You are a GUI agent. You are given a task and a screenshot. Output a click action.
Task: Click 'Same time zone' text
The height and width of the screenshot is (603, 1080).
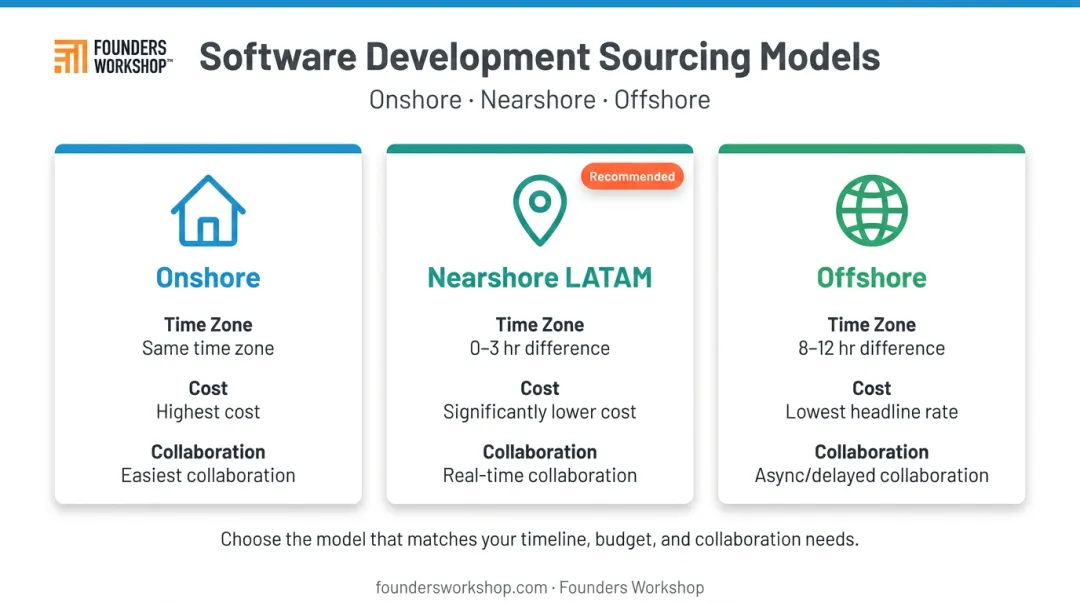(208, 348)
